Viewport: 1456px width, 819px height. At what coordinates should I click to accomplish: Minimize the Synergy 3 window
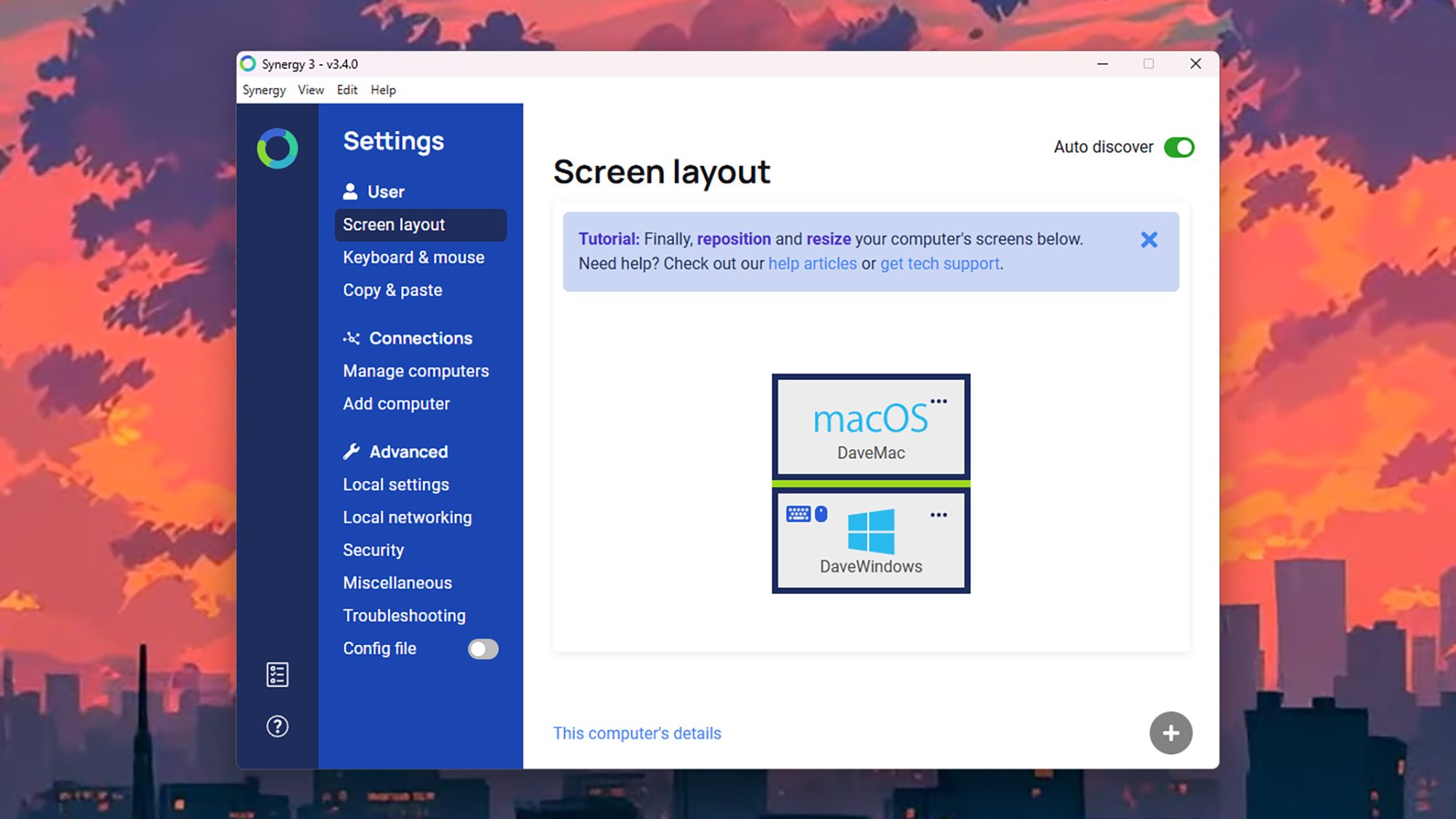tap(1102, 63)
